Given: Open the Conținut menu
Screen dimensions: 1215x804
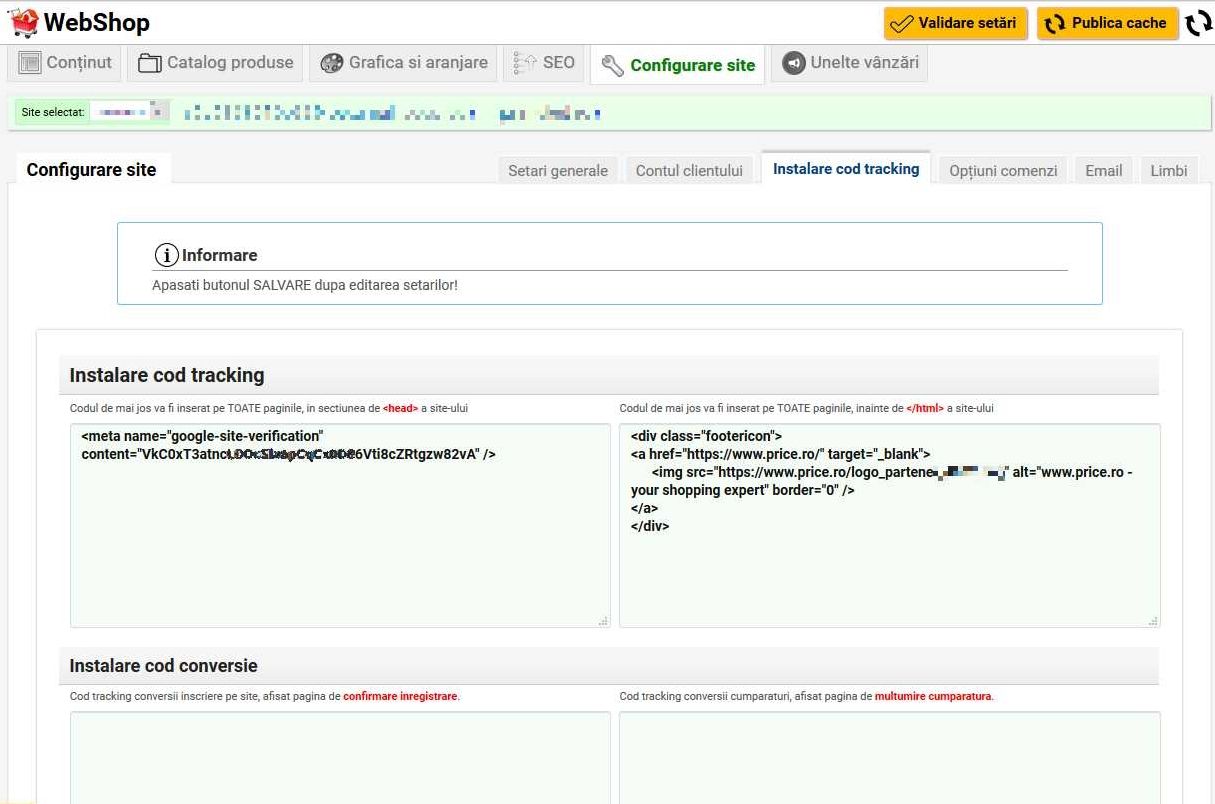Looking at the screenshot, I should click(x=65, y=63).
